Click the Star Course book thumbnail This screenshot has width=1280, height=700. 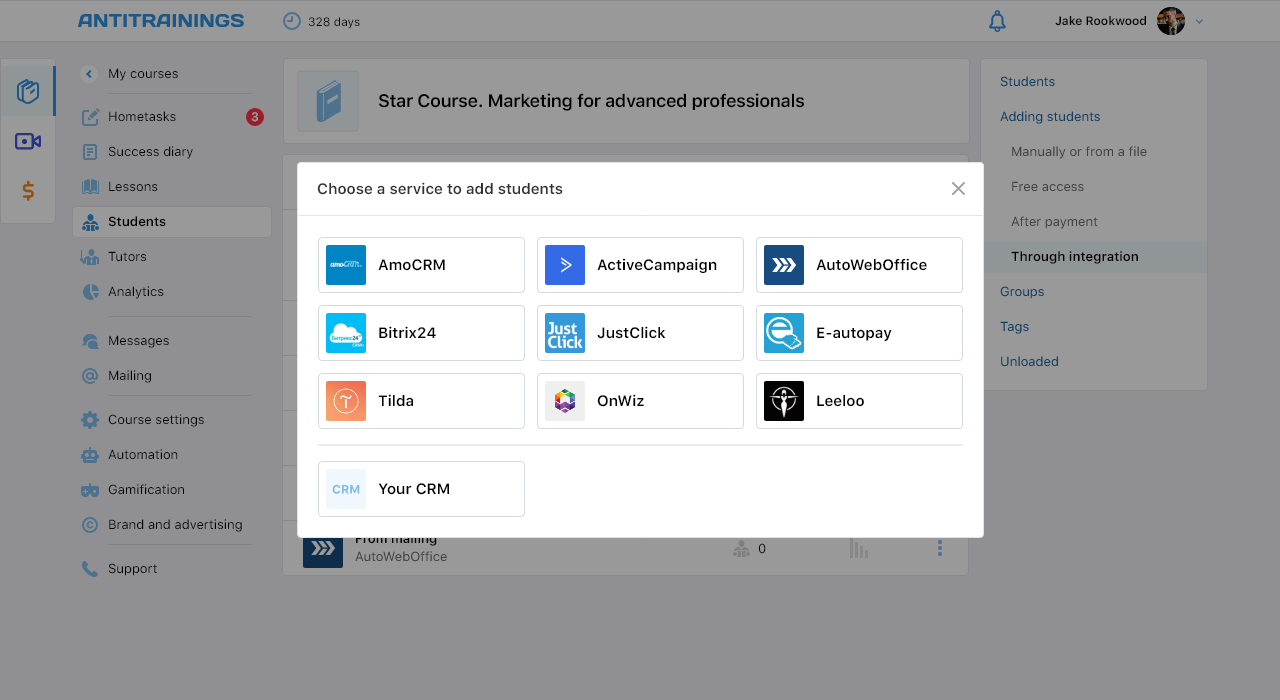pyautogui.click(x=328, y=101)
